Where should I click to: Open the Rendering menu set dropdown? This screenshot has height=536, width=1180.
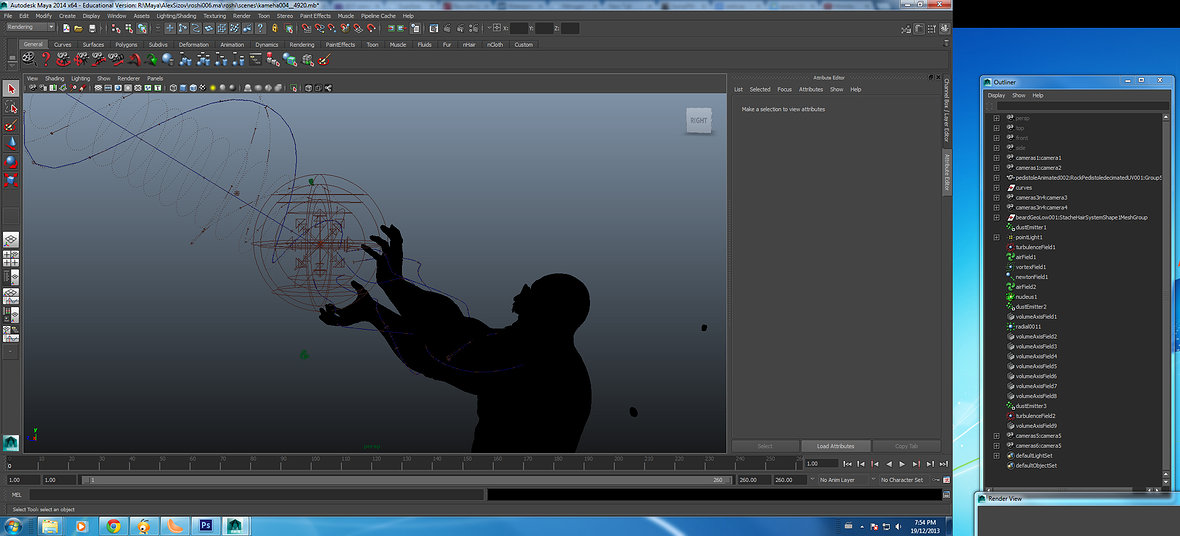click(x=30, y=28)
